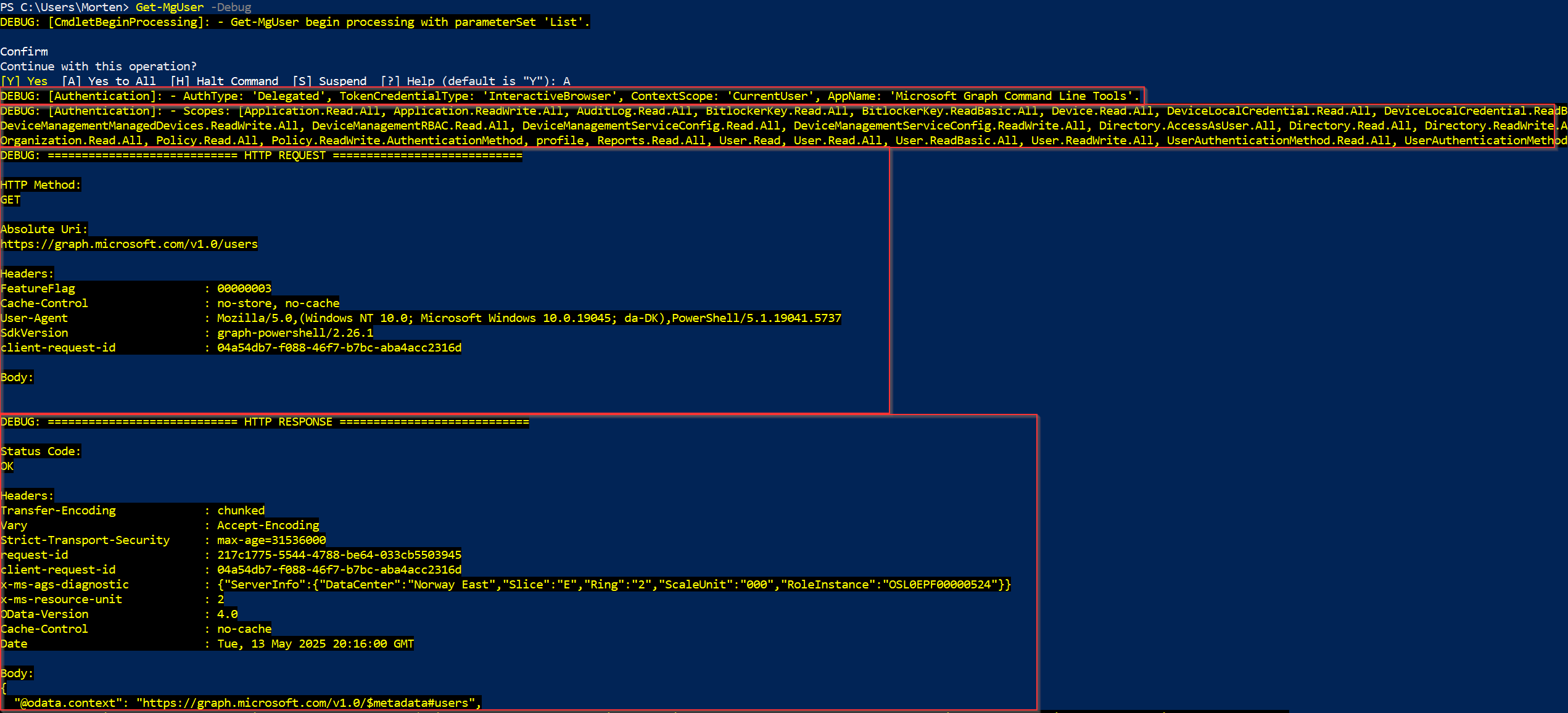Click '[H] Halt Command' option text
The width and height of the screenshot is (1568, 713).
[x=225, y=81]
